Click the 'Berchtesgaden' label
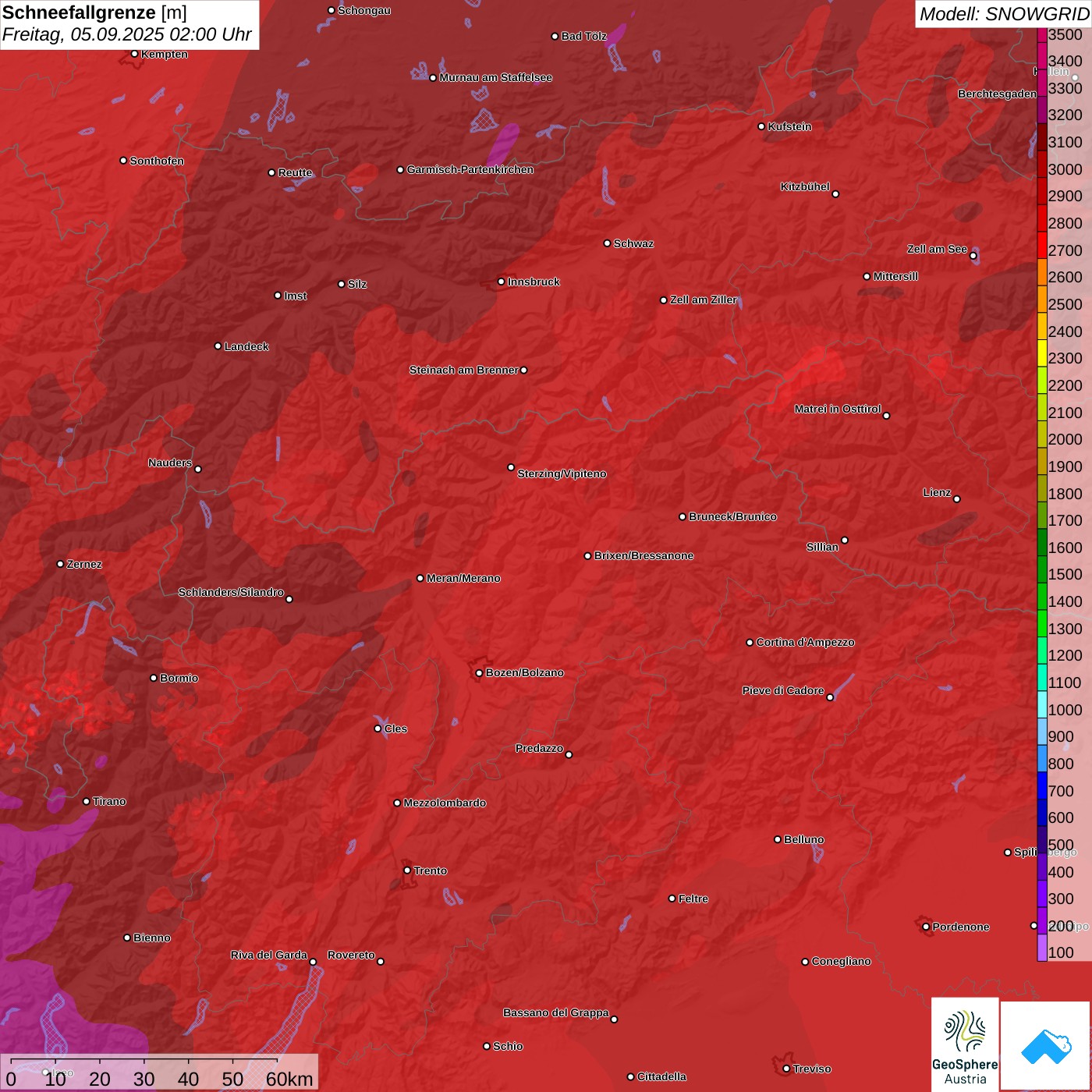The height and width of the screenshot is (1092, 1092). tap(998, 94)
